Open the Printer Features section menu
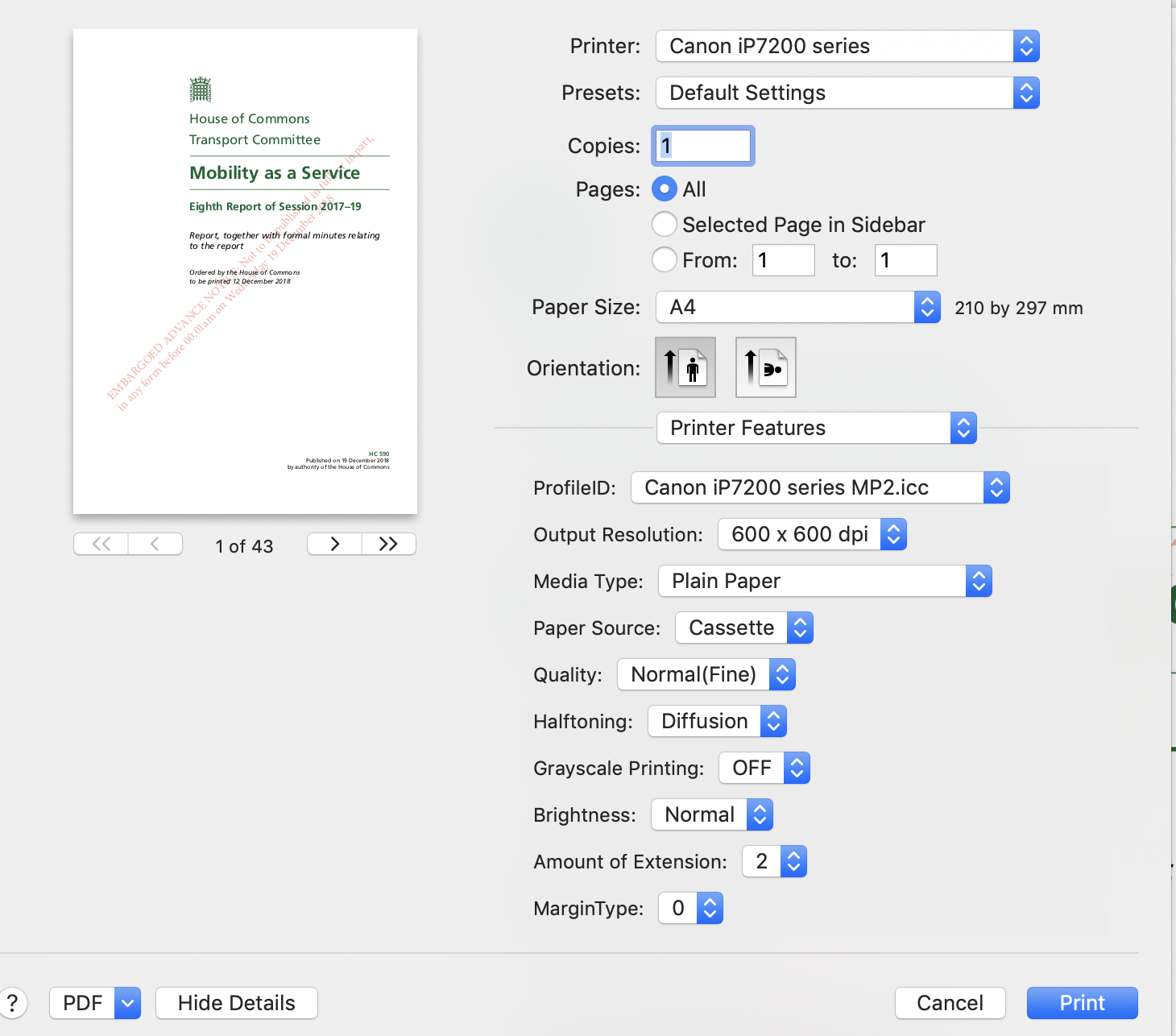Image resolution: width=1176 pixels, height=1036 pixels. click(x=817, y=428)
